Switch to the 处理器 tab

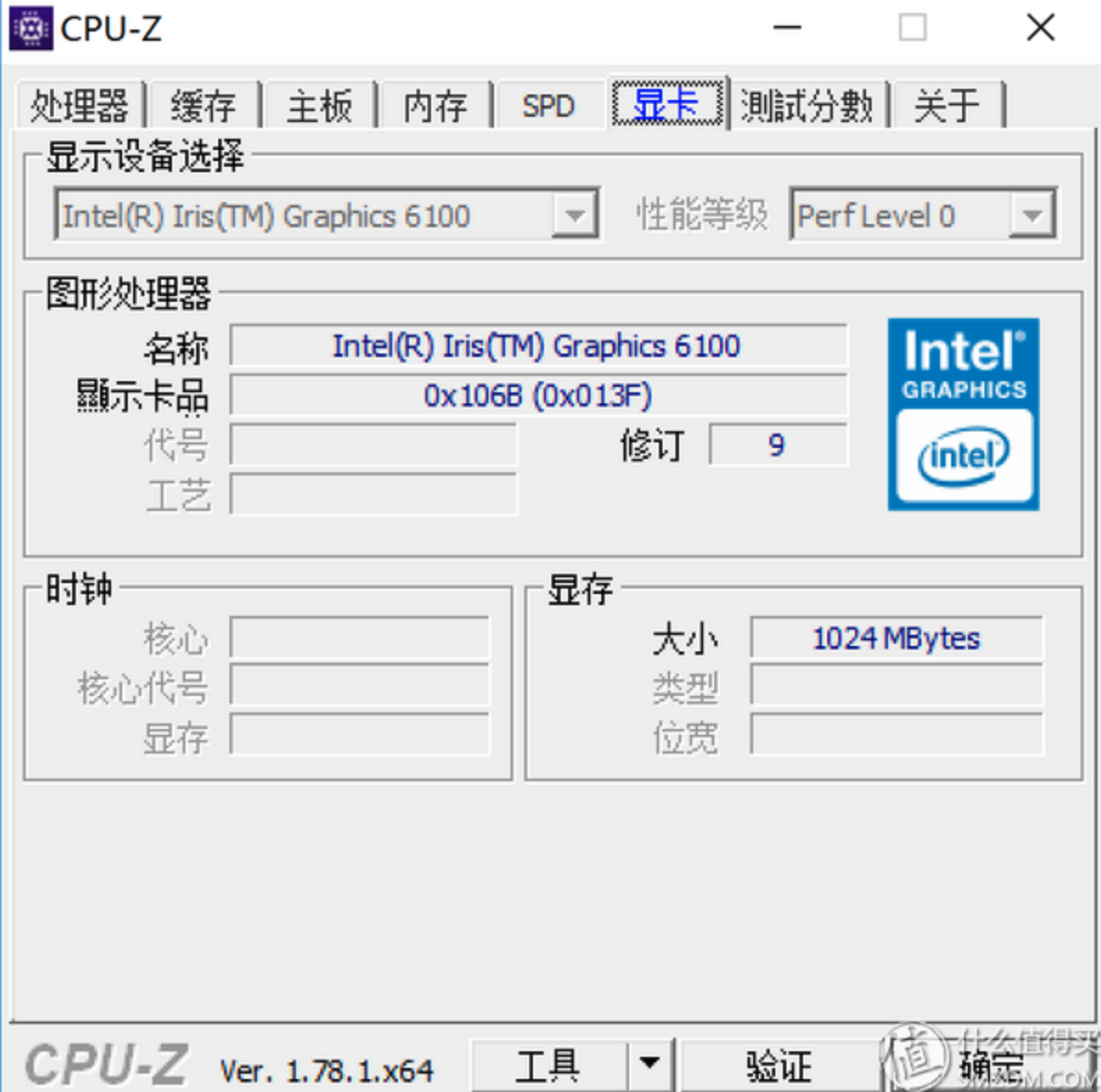pos(80,105)
